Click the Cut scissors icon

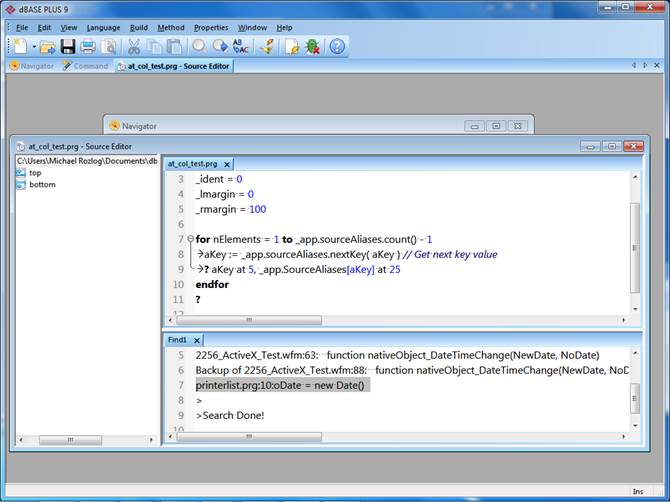pyautogui.click(x=134, y=47)
